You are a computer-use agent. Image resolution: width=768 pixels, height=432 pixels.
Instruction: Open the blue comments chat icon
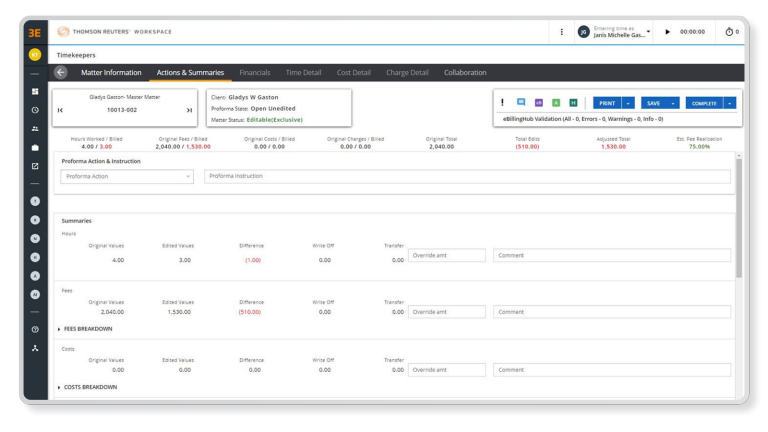pos(521,103)
